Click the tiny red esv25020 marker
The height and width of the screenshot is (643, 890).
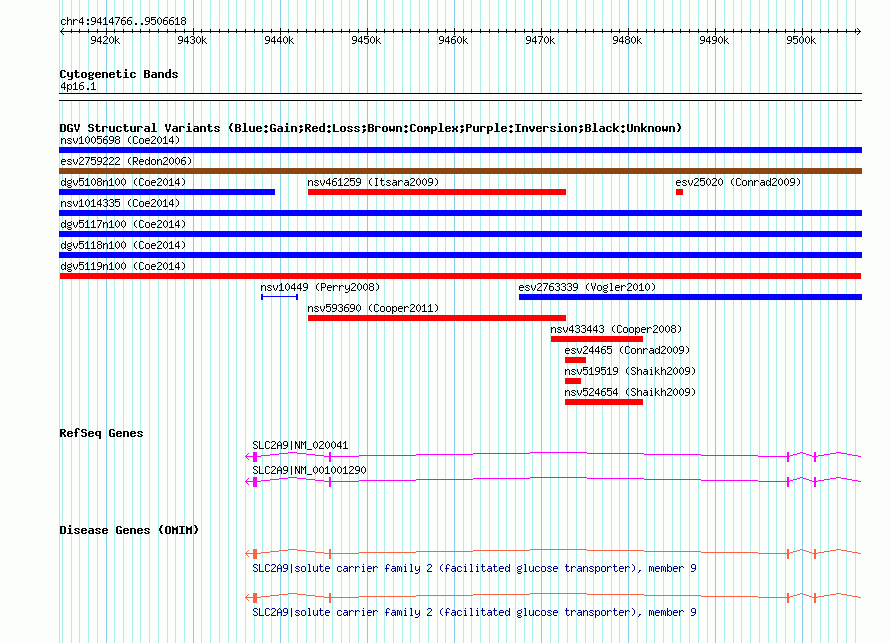point(679,192)
